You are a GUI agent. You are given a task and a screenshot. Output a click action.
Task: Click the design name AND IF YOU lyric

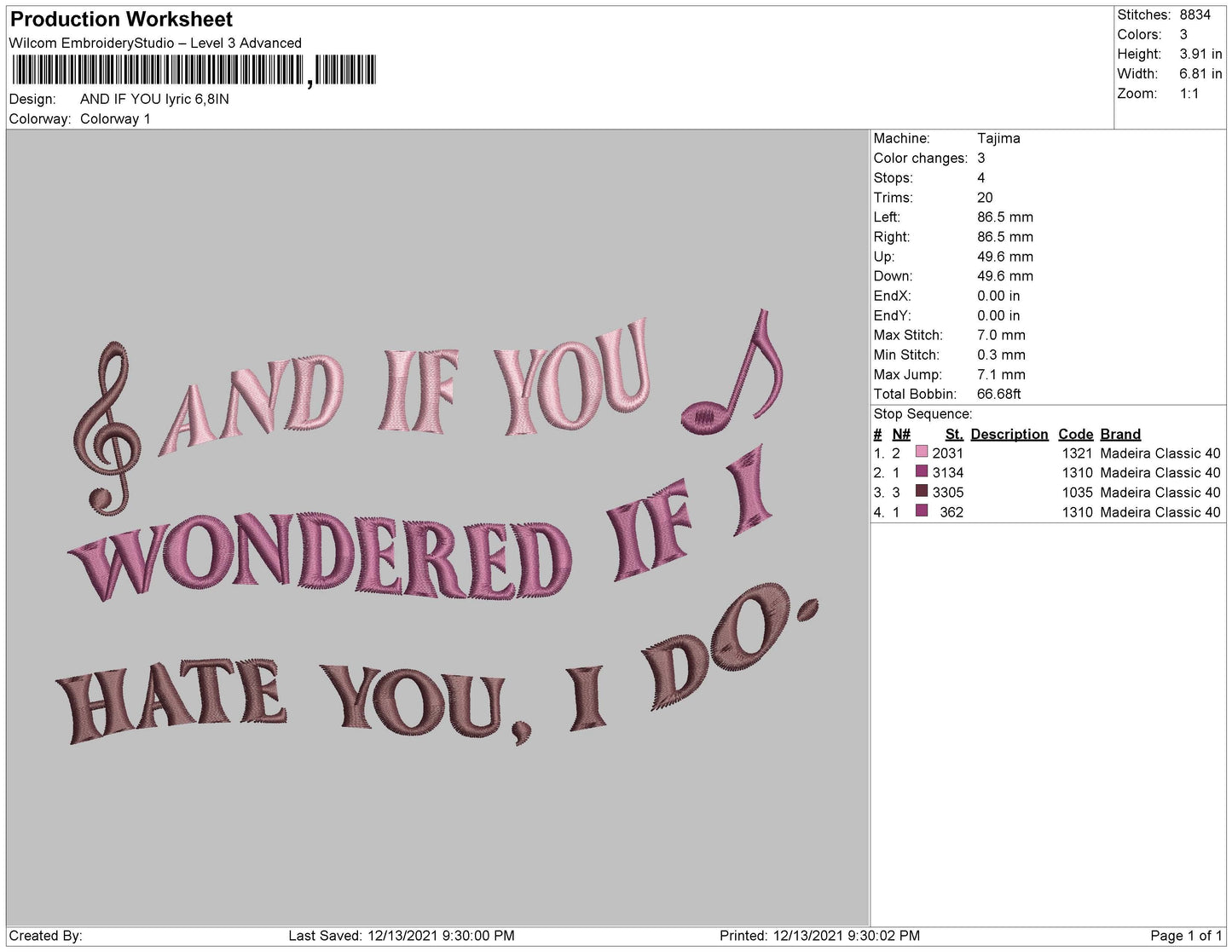click(x=154, y=99)
